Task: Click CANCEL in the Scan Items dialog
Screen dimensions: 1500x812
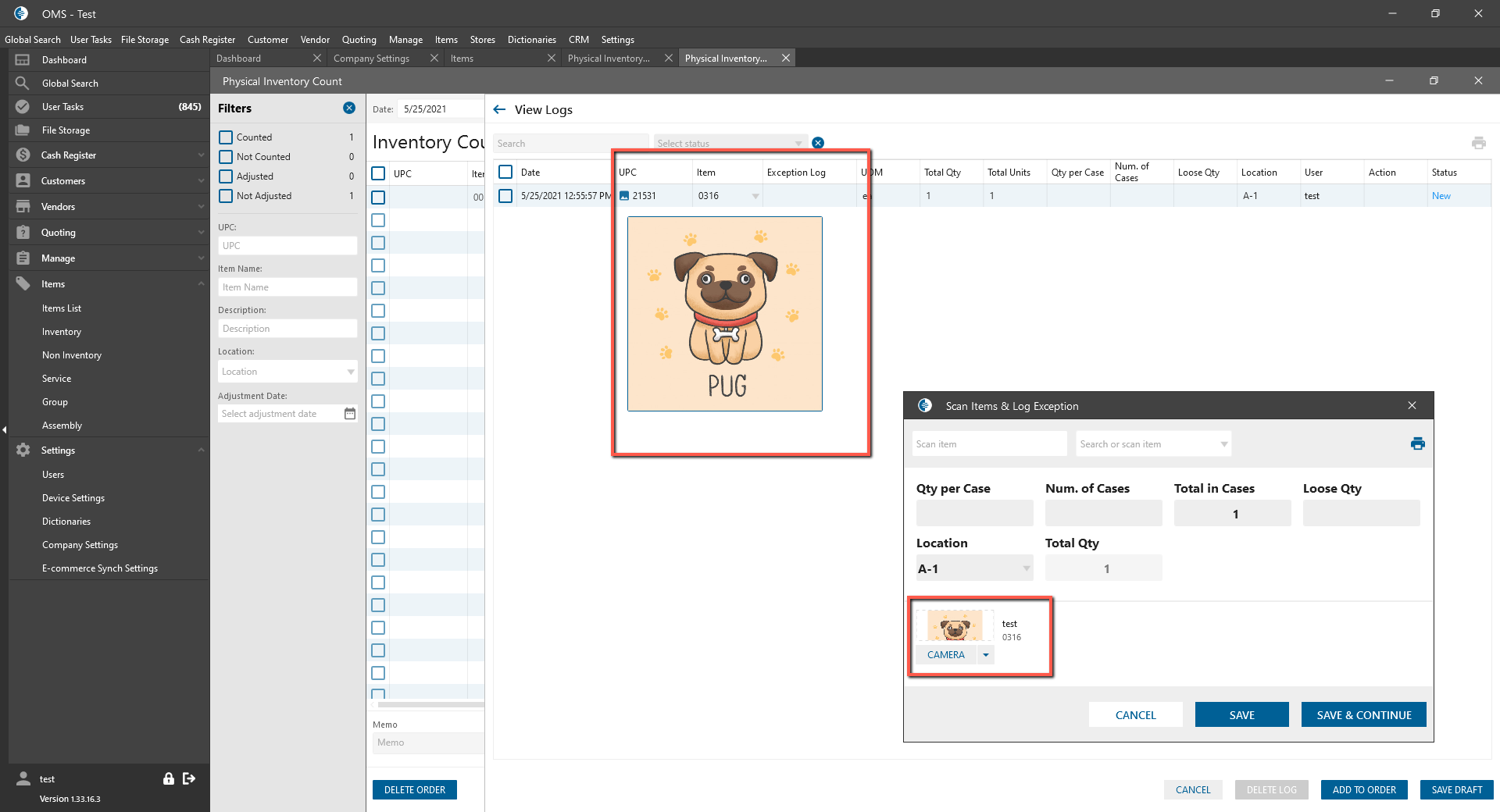Action: (x=1135, y=714)
